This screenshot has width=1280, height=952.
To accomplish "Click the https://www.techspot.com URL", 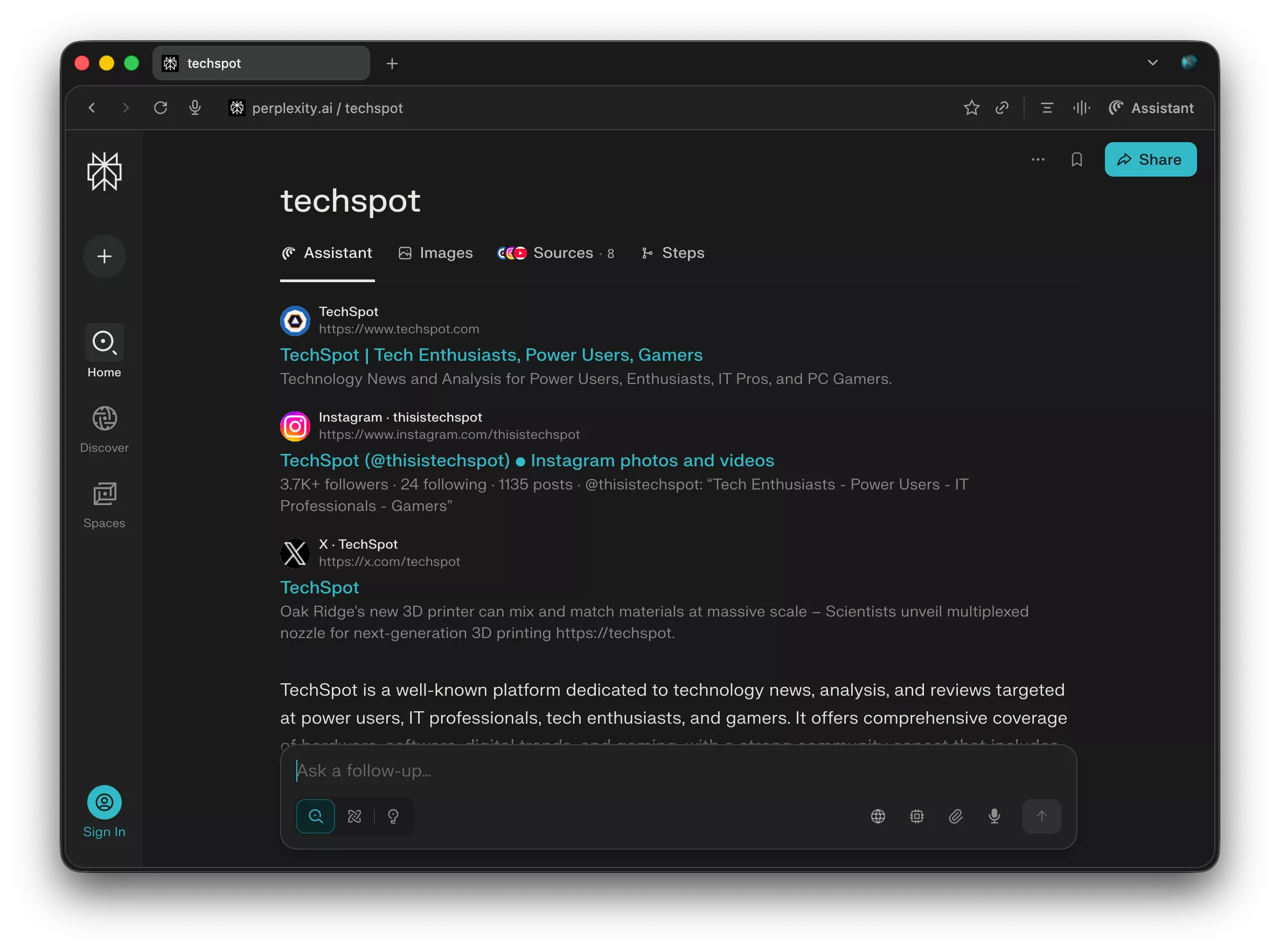I will point(399,328).
